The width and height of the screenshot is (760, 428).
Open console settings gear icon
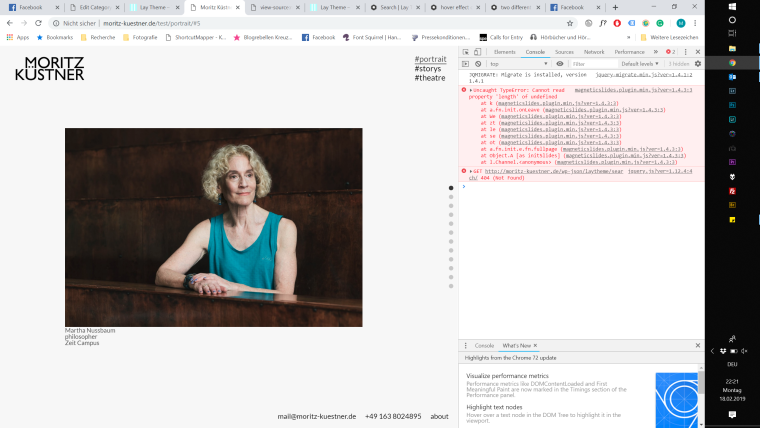click(x=698, y=63)
